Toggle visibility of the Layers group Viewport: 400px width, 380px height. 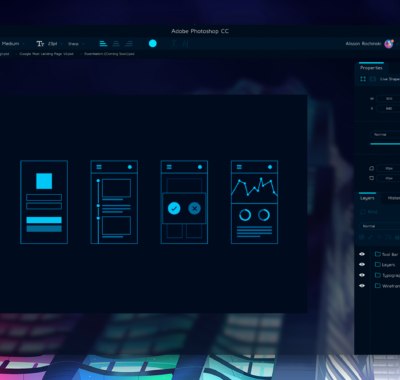[362, 264]
